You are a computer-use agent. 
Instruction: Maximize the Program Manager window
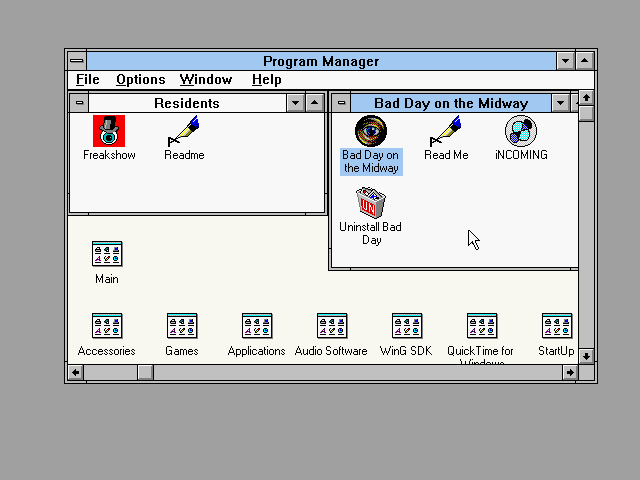(x=584, y=61)
